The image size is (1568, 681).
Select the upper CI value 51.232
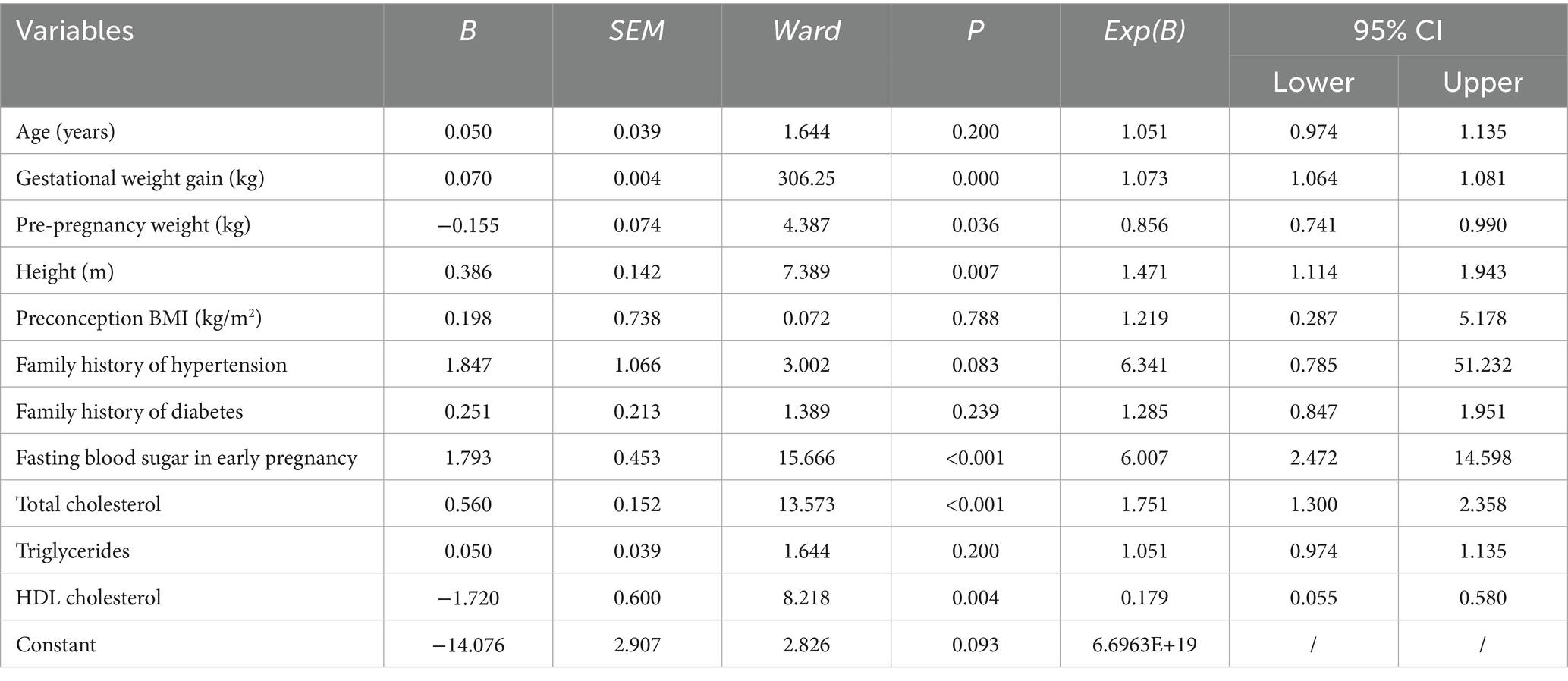pyautogui.click(x=1482, y=365)
